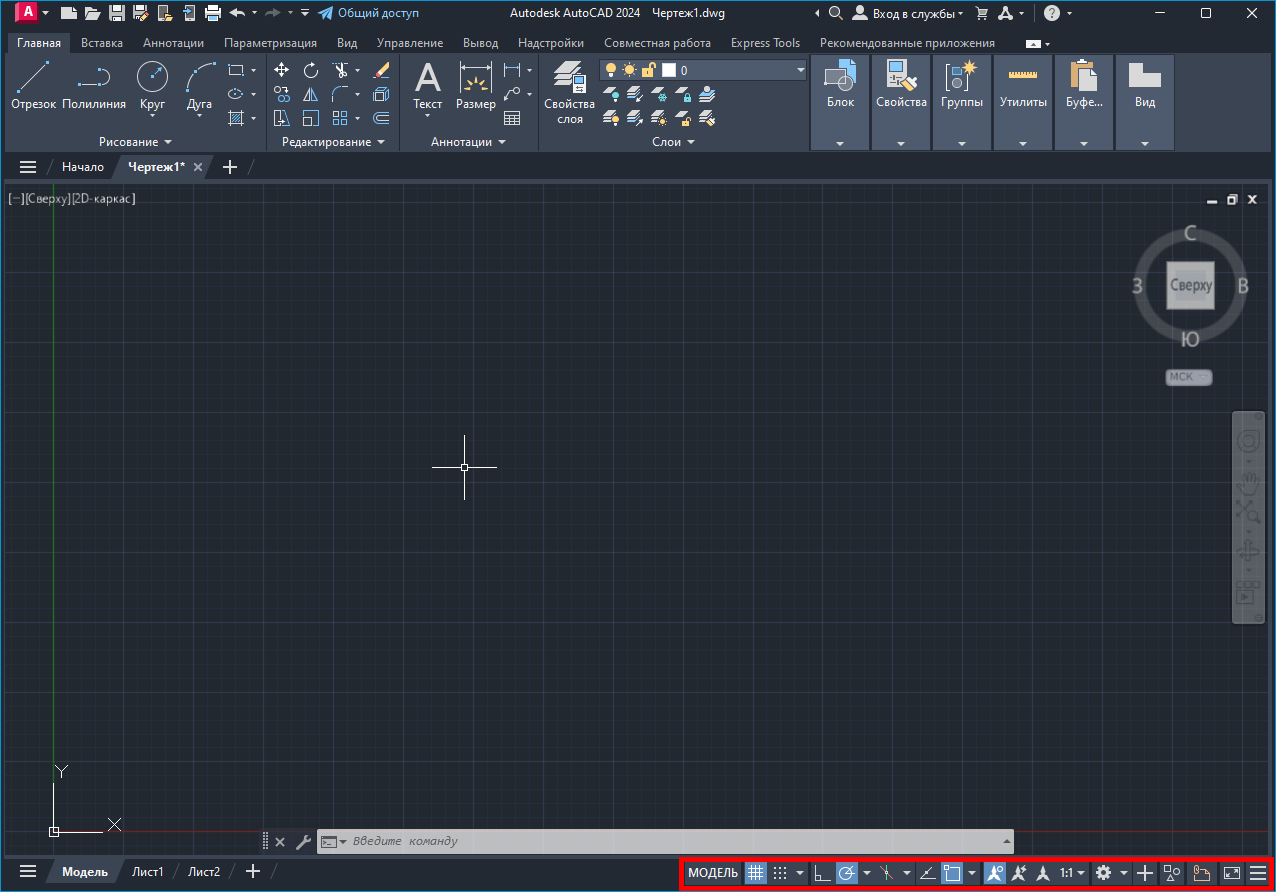This screenshot has width=1276, height=892.
Task: Click the Mirror tool icon
Action: (x=311, y=94)
